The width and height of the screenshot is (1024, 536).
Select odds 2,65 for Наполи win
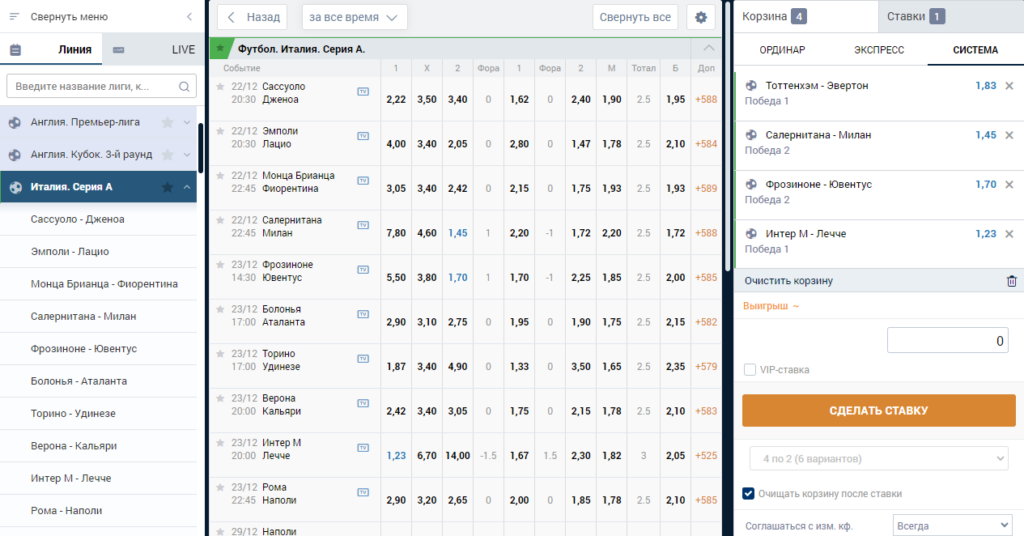pos(457,500)
